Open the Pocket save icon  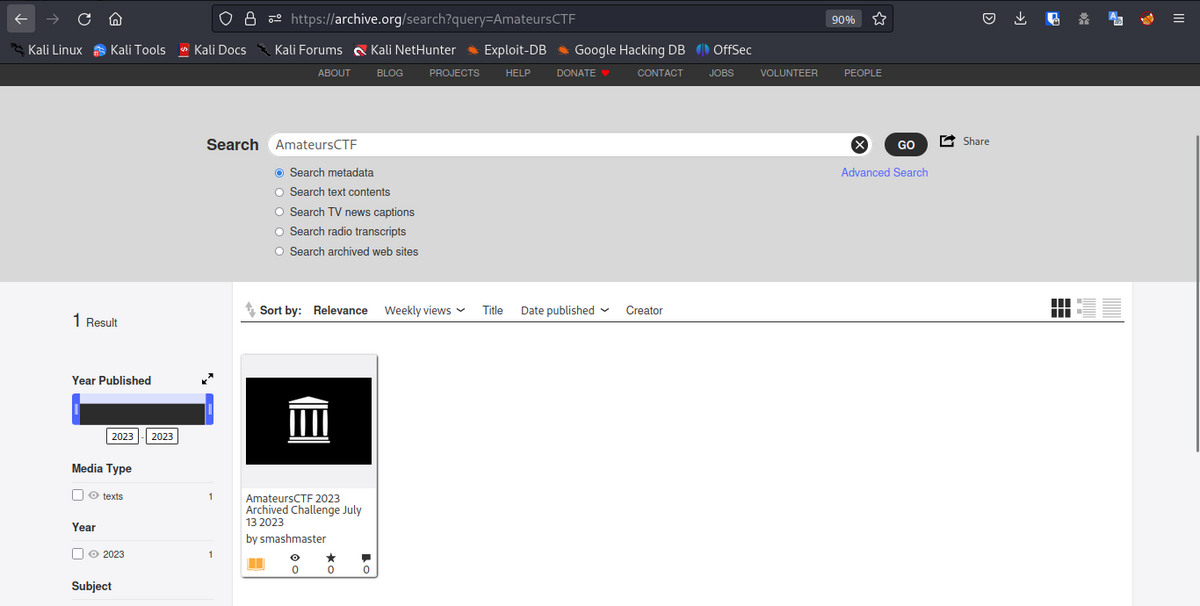(x=988, y=19)
